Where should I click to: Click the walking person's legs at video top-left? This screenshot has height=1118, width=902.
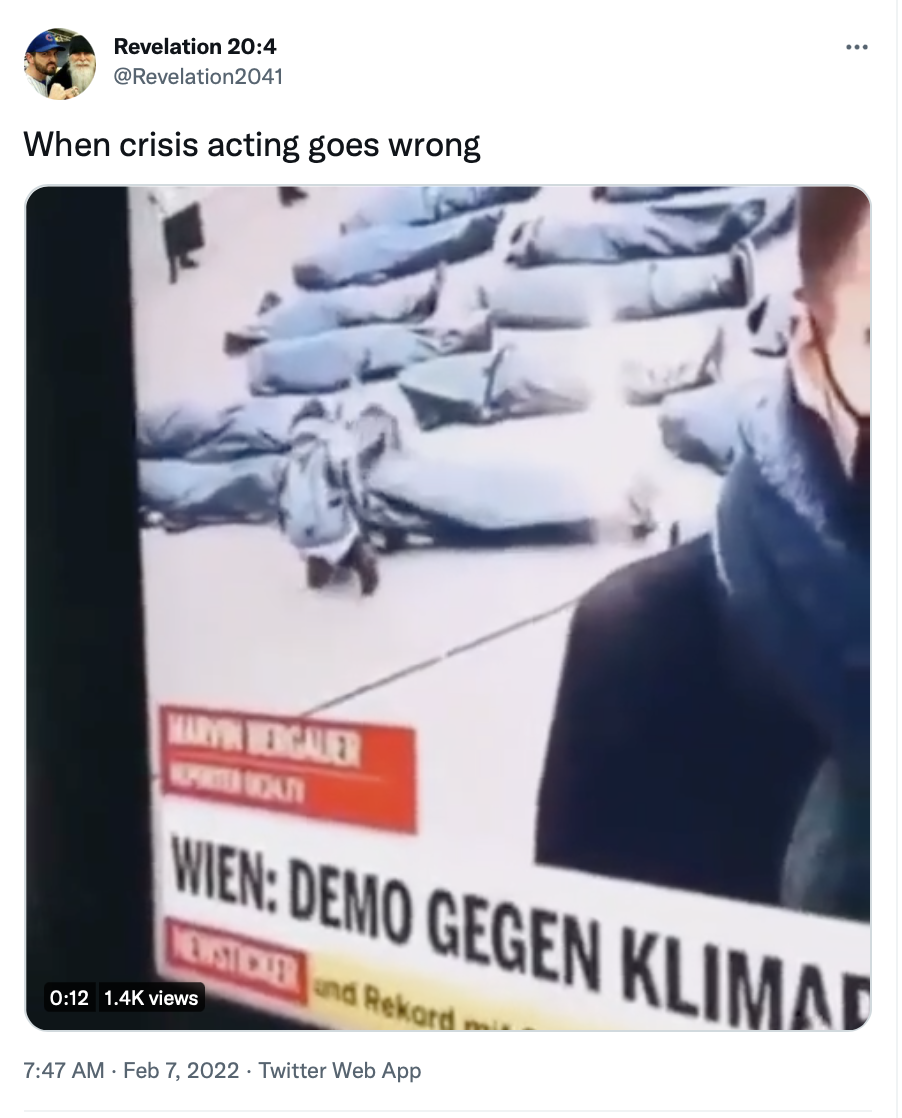(x=180, y=239)
